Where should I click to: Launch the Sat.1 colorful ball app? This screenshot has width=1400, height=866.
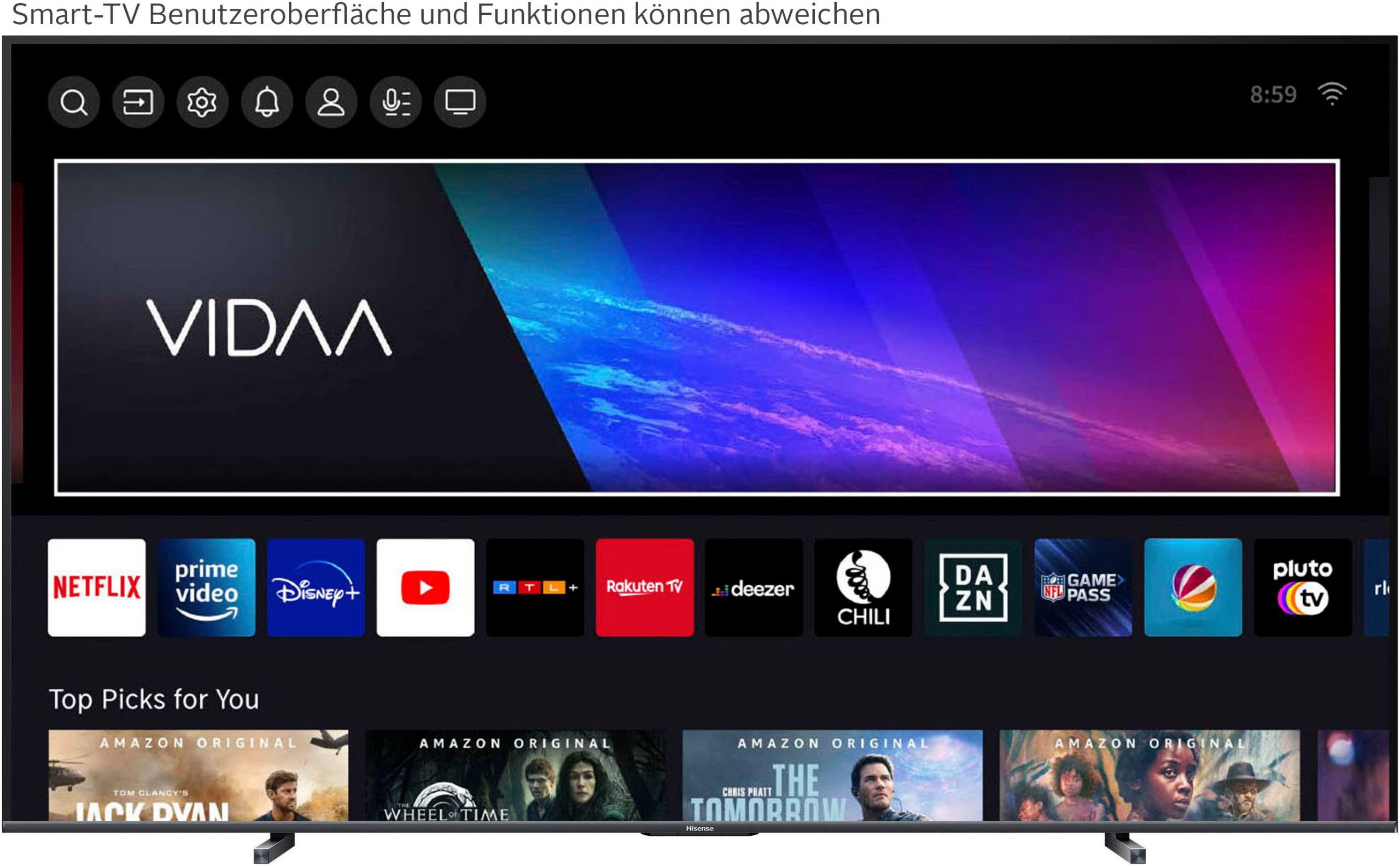pos(1193,588)
